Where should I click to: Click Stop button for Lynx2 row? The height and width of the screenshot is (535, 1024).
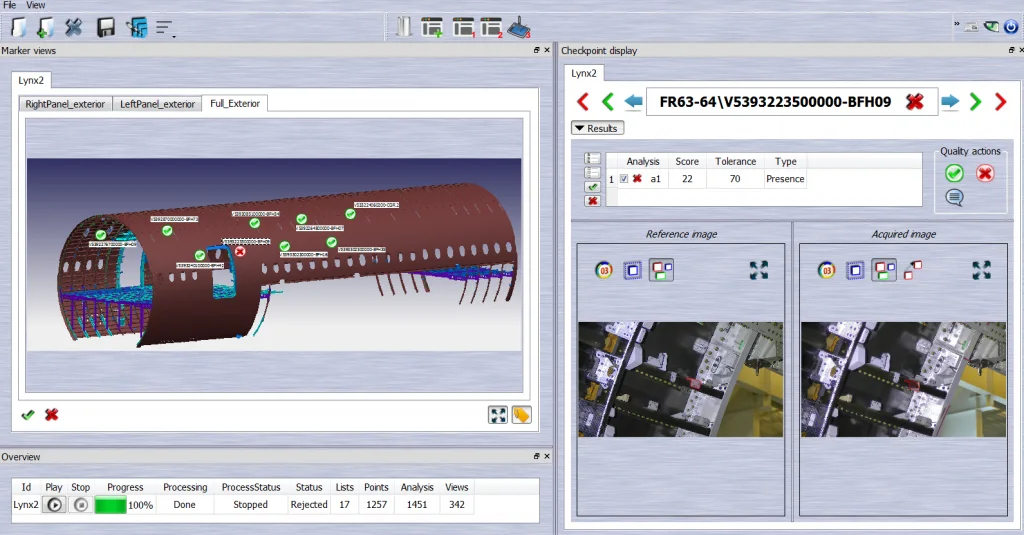pyautogui.click(x=80, y=505)
